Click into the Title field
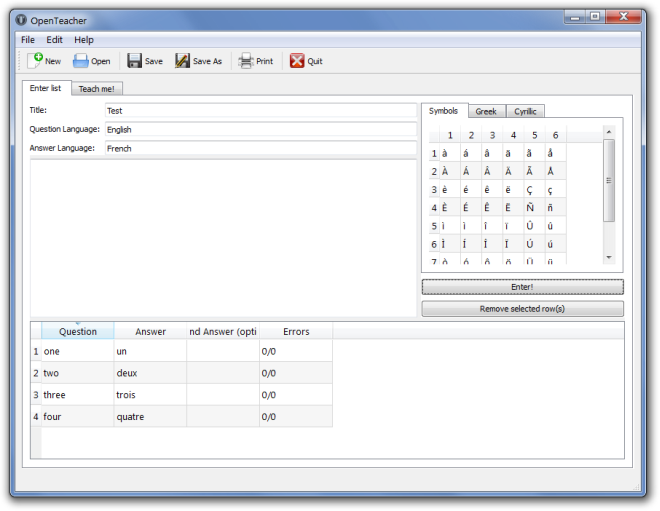This screenshot has height=511, width=660. click(261, 111)
